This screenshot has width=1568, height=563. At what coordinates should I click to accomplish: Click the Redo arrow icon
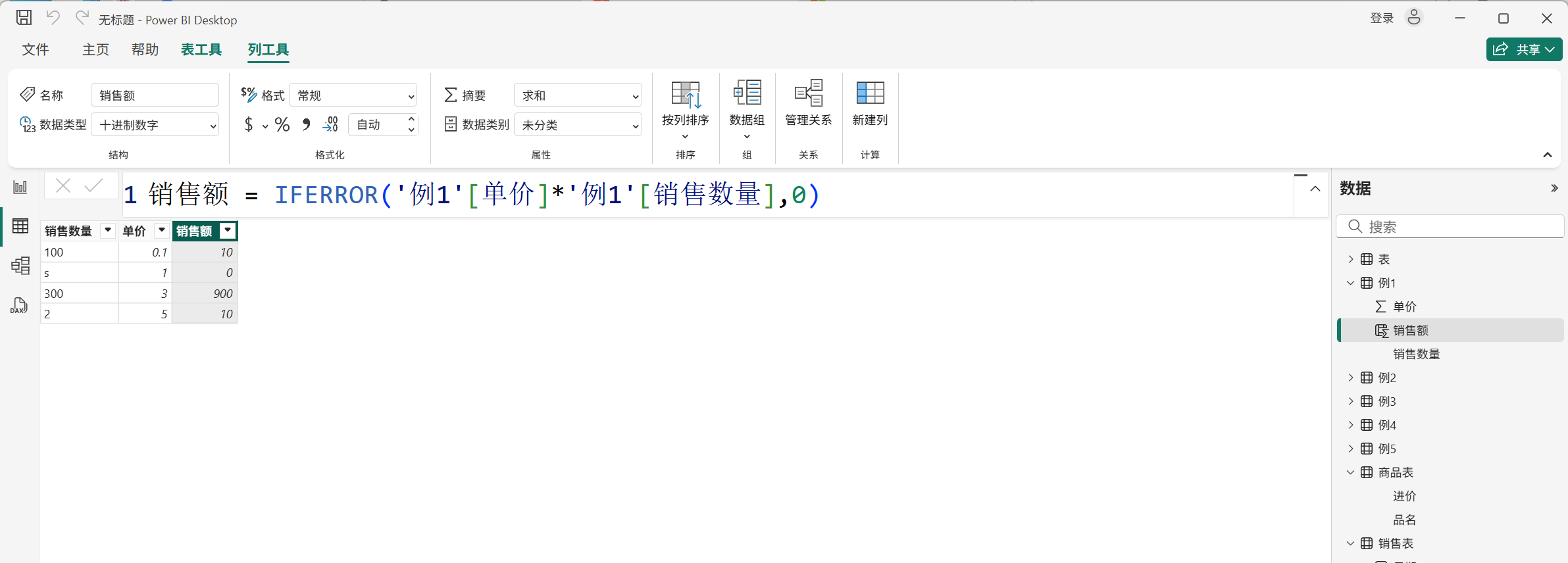tap(82, 18)
